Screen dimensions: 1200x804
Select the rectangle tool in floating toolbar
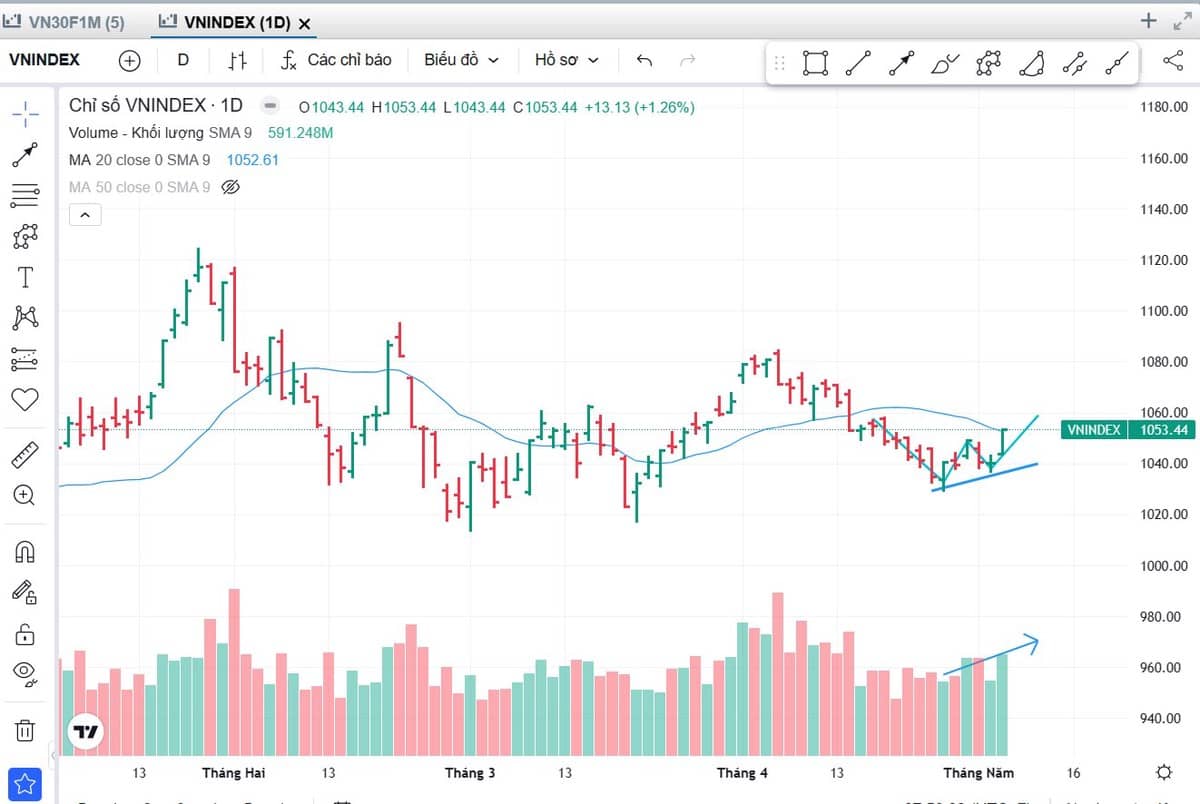click(x=815, y=64)
